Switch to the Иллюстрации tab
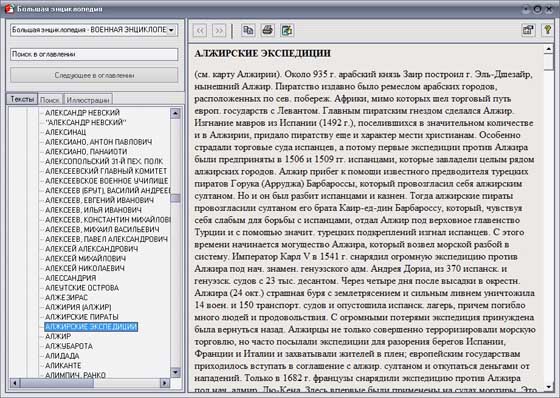The width and height of the screenshot is (560, 398). 88,100
